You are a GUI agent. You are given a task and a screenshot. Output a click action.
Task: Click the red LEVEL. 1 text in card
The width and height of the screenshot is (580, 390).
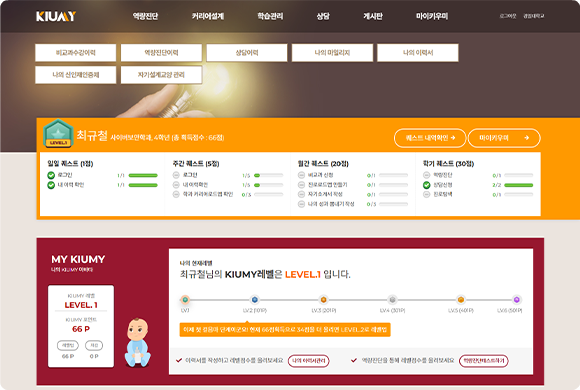81,305
